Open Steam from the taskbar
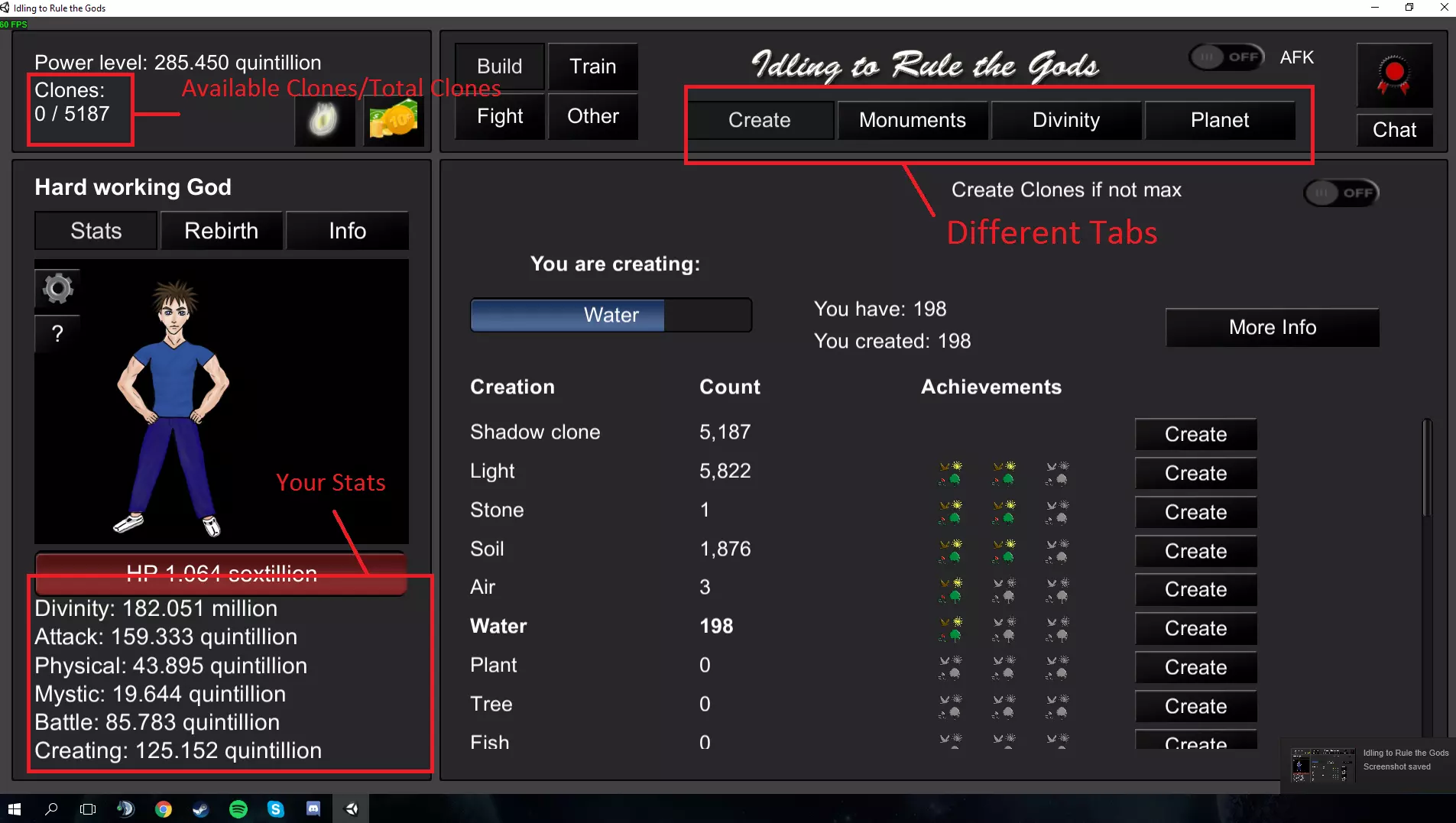The height and width of the screenshot is (823, 1456). [x=201, y=809]
